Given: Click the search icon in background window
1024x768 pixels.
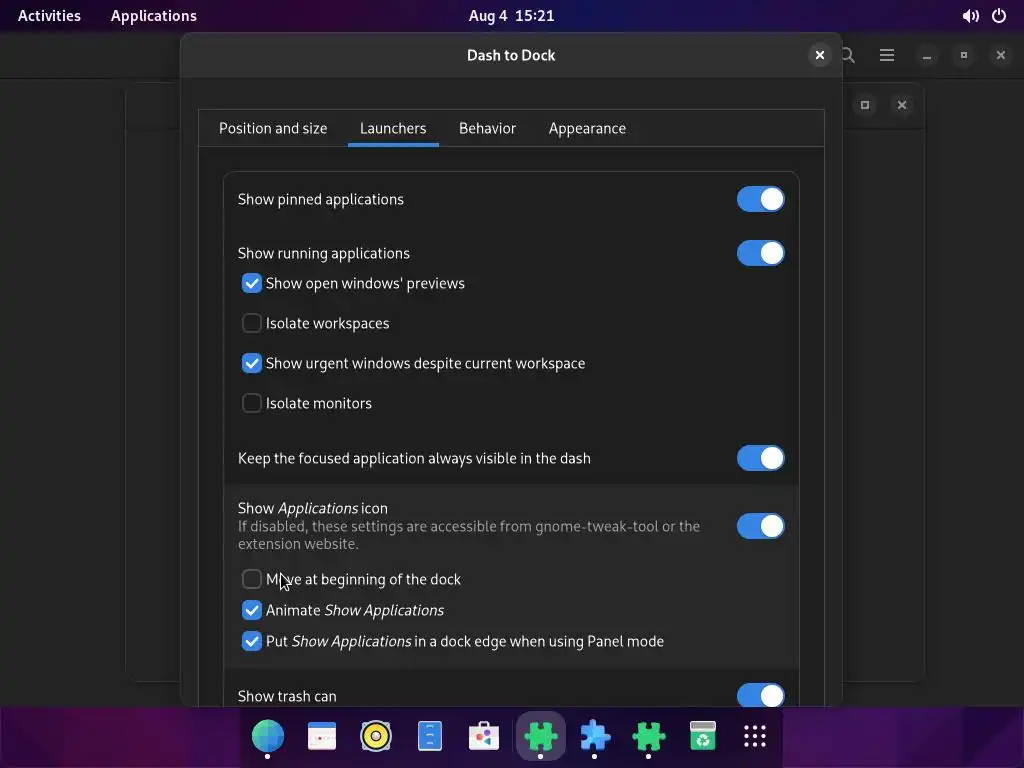Looking at the screenshot, I should pyautogui.click(x=848, y=55).
